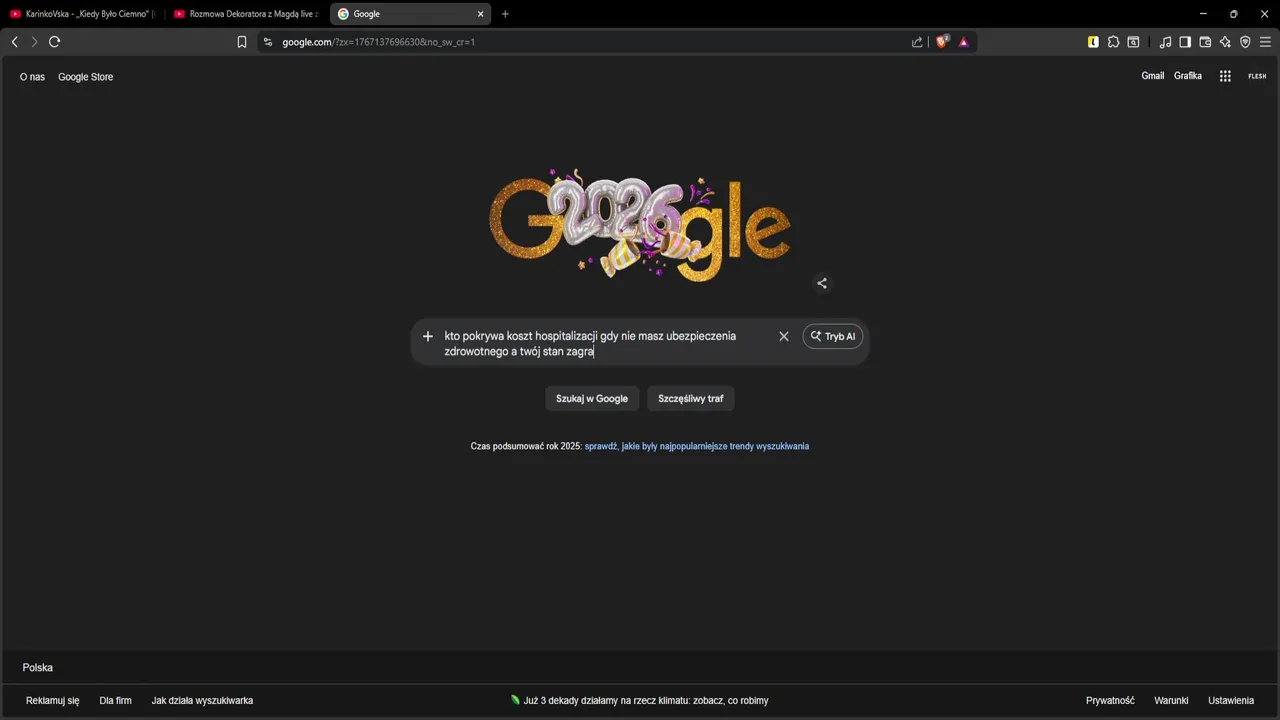Close the Google tab

[481, 14]
